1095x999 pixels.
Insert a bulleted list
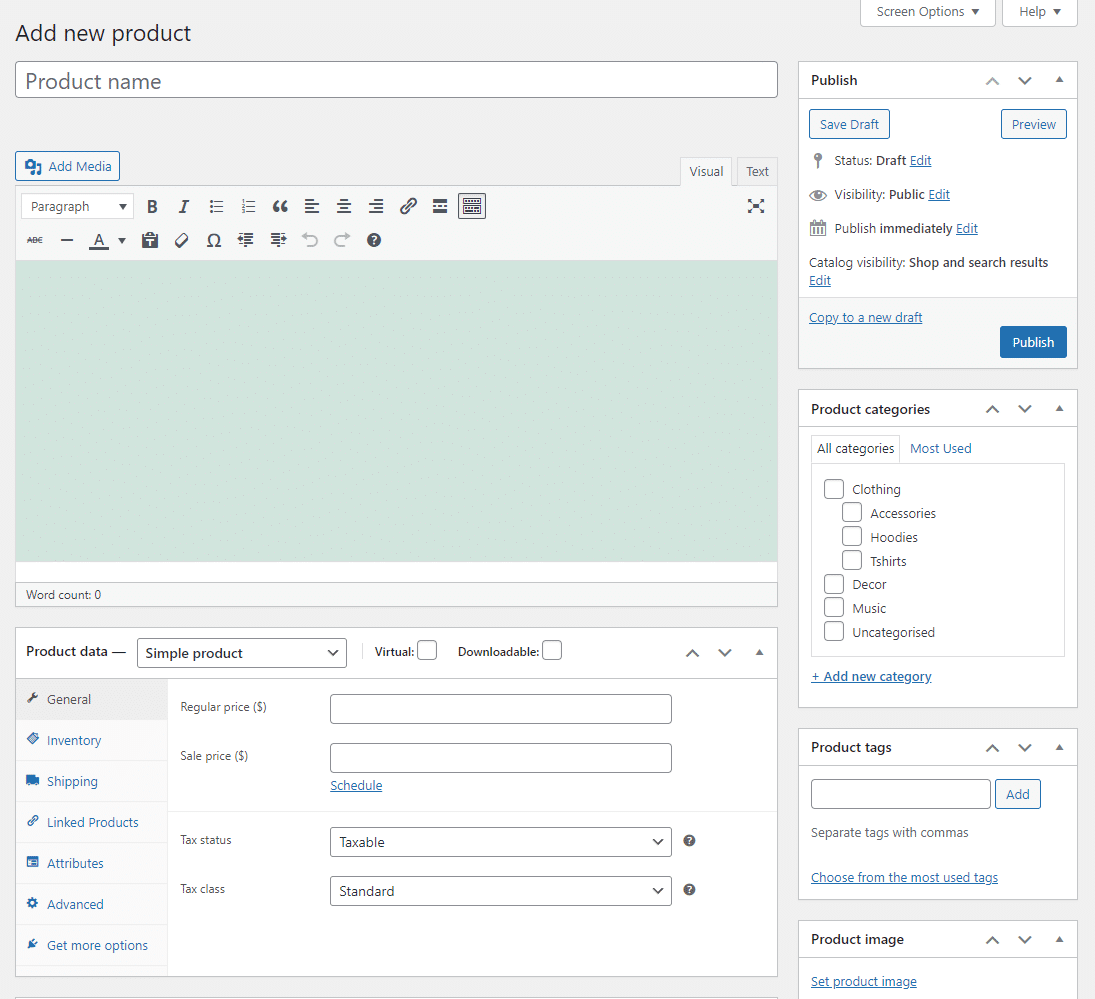[x=215, y=206]
